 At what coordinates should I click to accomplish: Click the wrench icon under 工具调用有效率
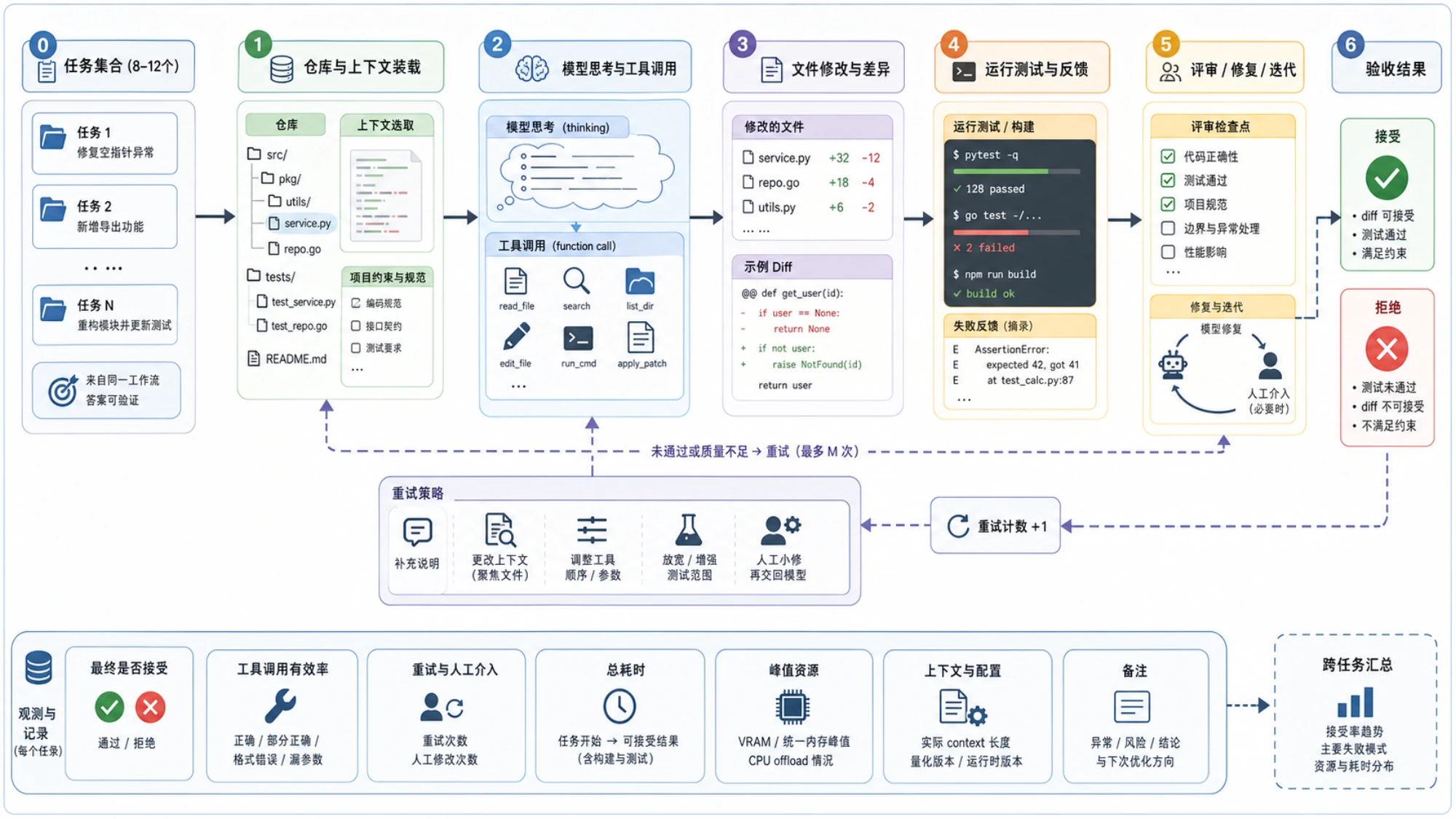pos(280,705)
